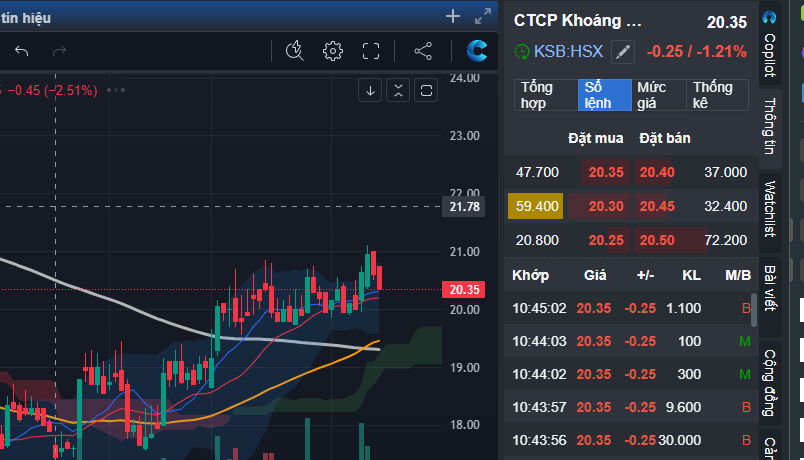Click the CTCP Khoáng company name

(577, 21)
